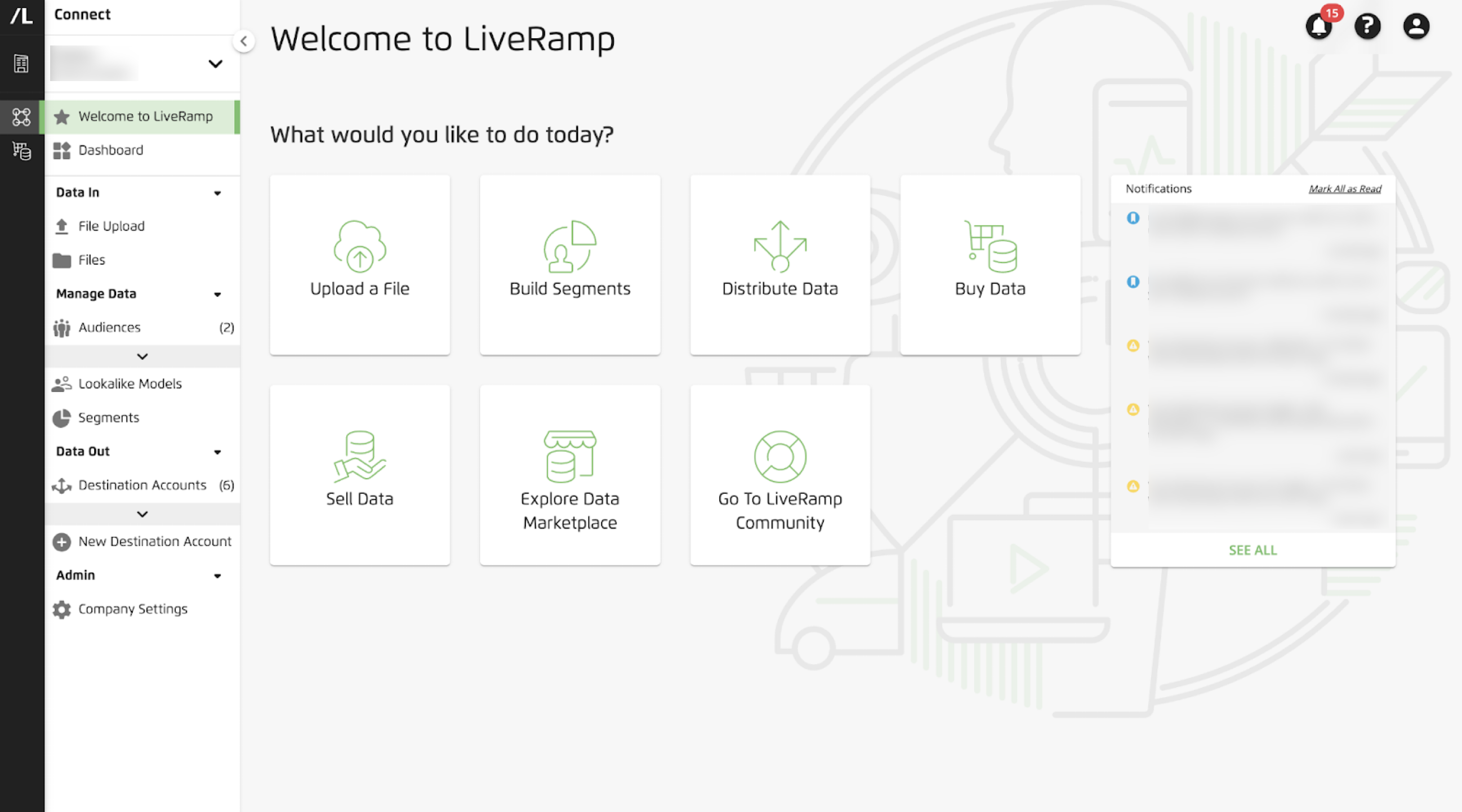Select the building icon in left rail
Screen dimensions: 1462x812
[x=21, y=64]
